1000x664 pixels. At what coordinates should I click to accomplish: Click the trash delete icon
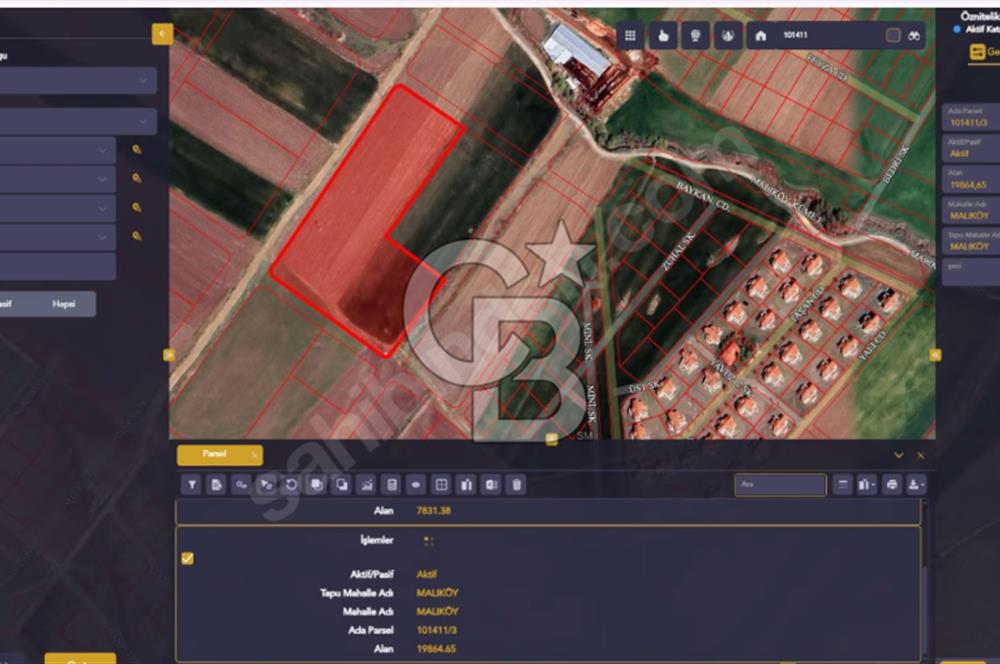pyautogui.click(x=517, y=485)
